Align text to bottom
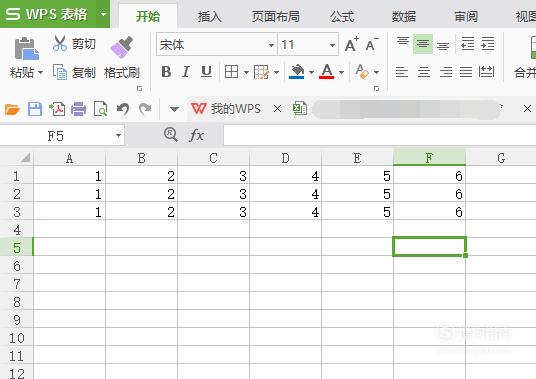This screenshot has width=536, height=379. pyautogui.click(x=443, y=45)
